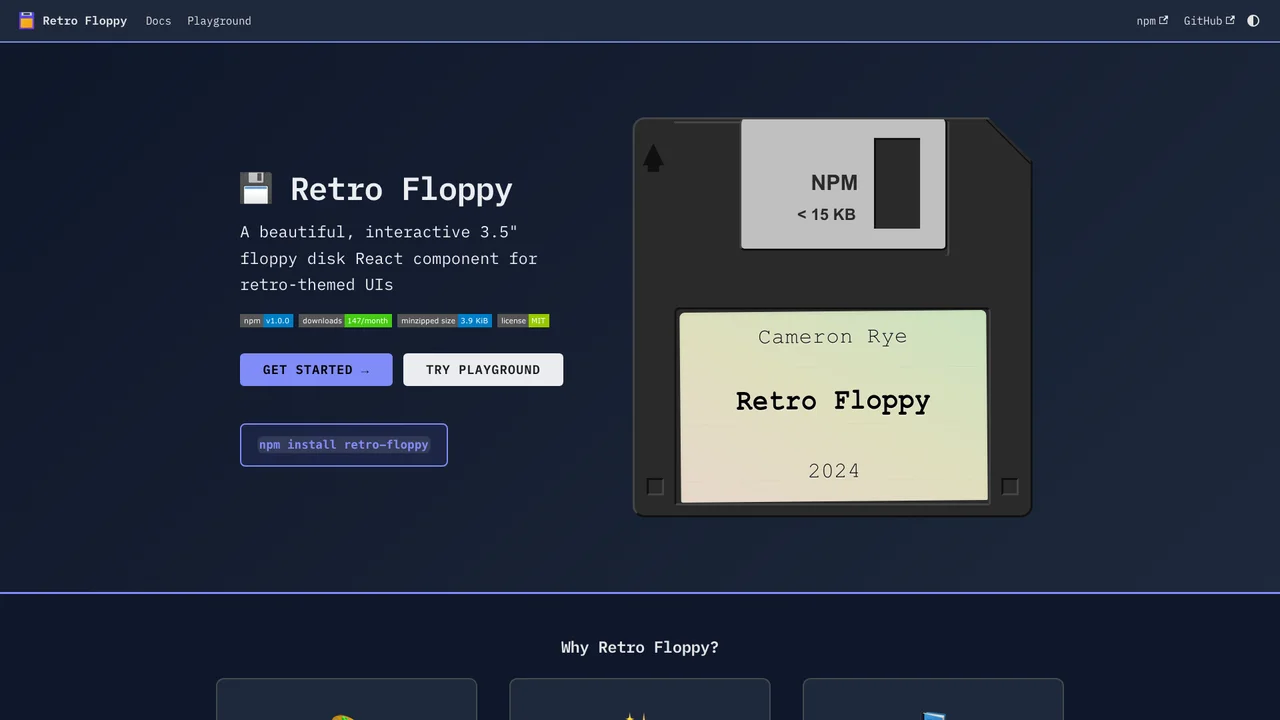Click the upward arrow icon on the floppy disk
Image resolution: width=1280 pixels, height=720 pixels.
654,160
